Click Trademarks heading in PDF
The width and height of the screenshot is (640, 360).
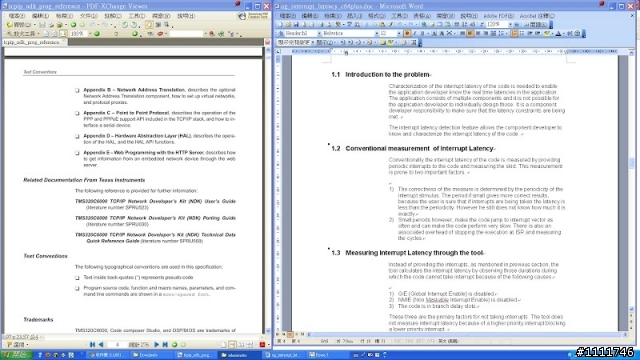point(38,320)
